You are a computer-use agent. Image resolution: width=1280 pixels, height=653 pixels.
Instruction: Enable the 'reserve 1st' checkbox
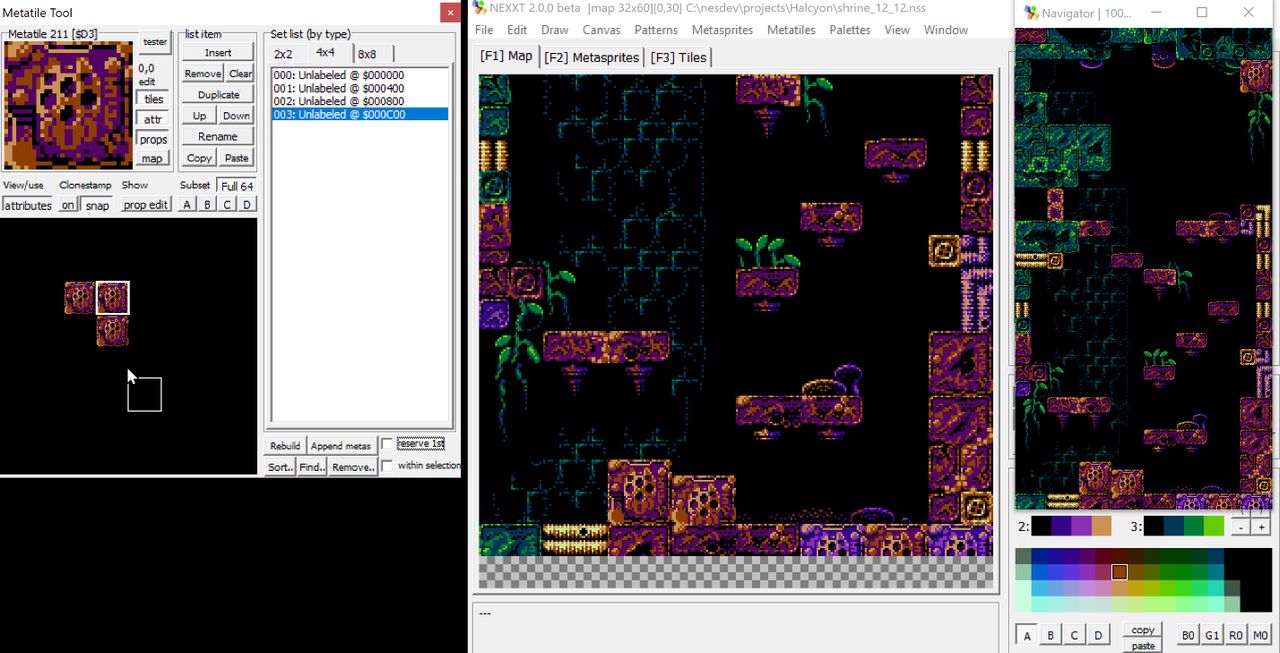tap(387, 444)
